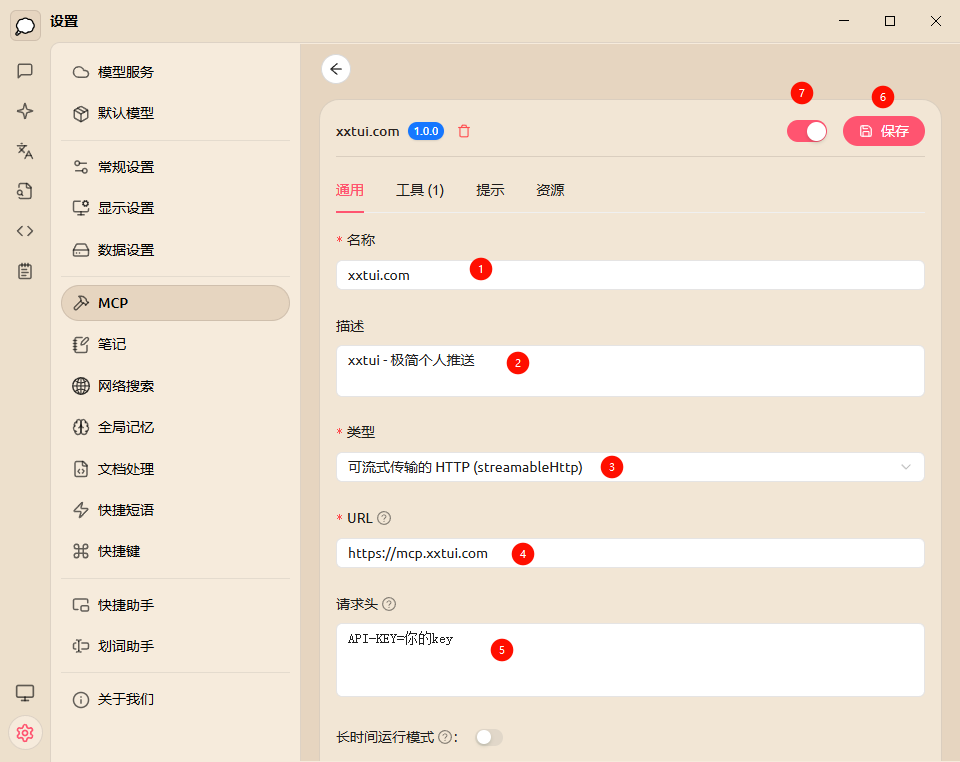This screenshot has height=762, width=960.
Task: Open the code mini-apps icon
Action: click(x=25, y=230)
